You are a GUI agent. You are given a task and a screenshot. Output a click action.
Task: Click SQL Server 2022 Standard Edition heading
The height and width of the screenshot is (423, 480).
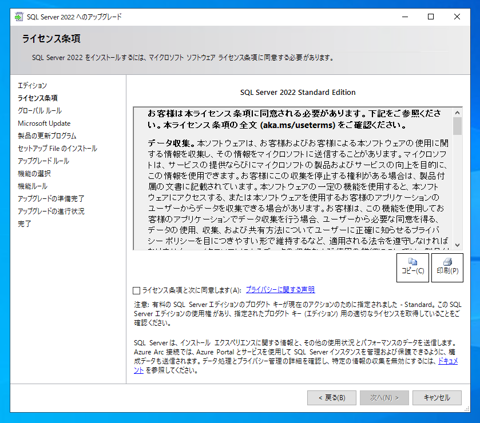pyautogui.click(x=298, y=92)
